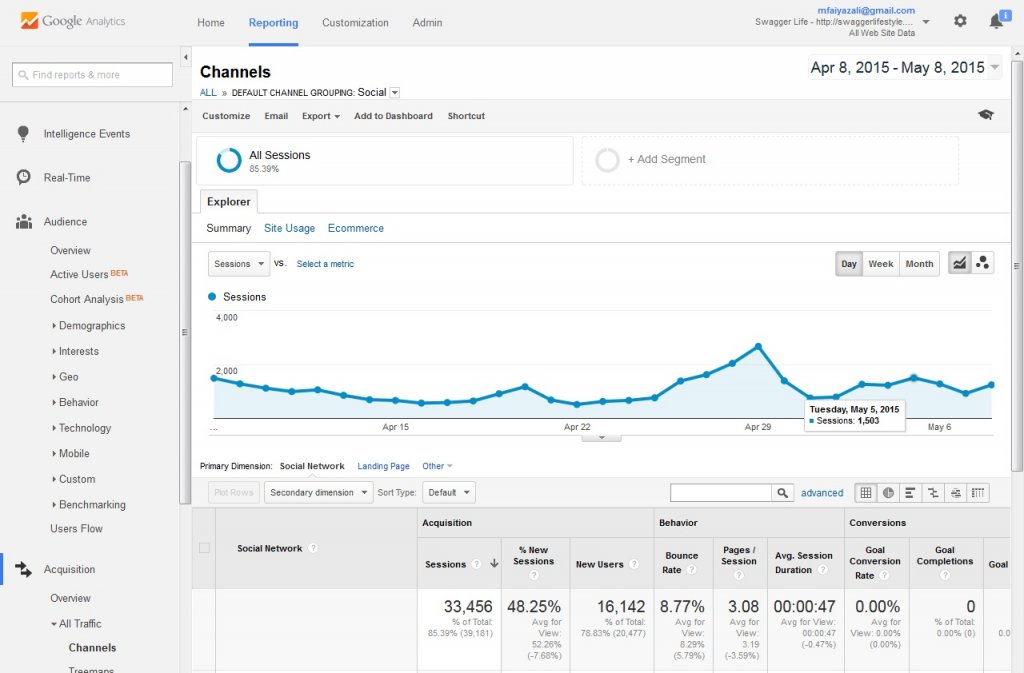Click the Sessions column help icon
Viewport: 1024px width, 673px height.
point(477,564)
